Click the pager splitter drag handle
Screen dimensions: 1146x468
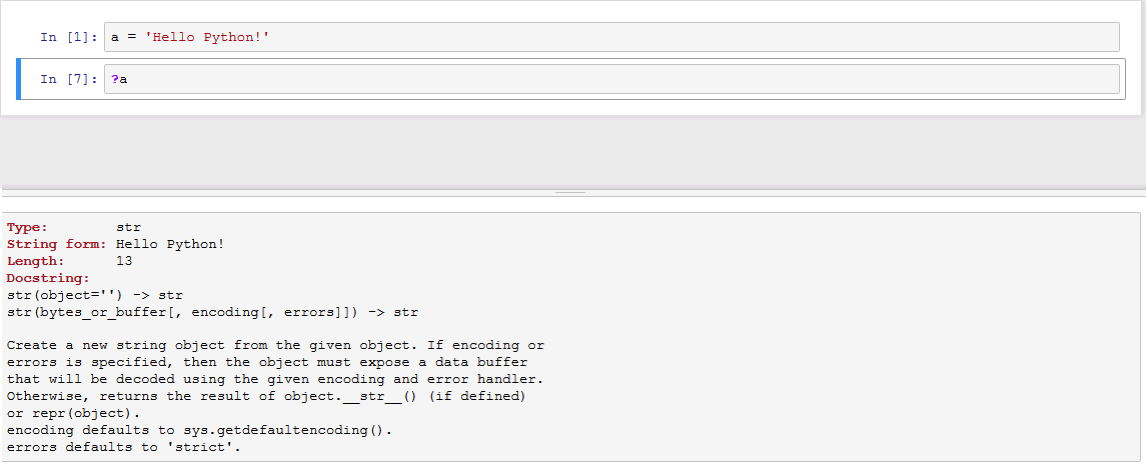coord(570,192)
